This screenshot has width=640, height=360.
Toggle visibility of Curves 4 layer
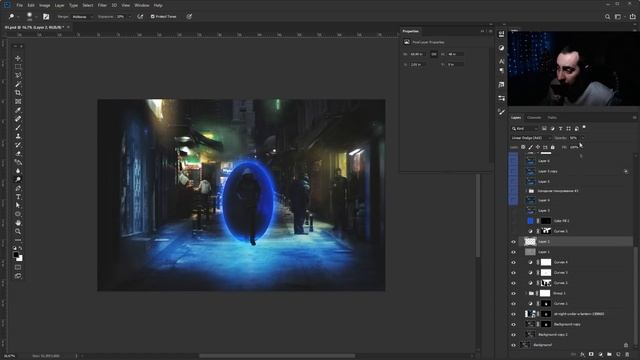tap(513, 262)
